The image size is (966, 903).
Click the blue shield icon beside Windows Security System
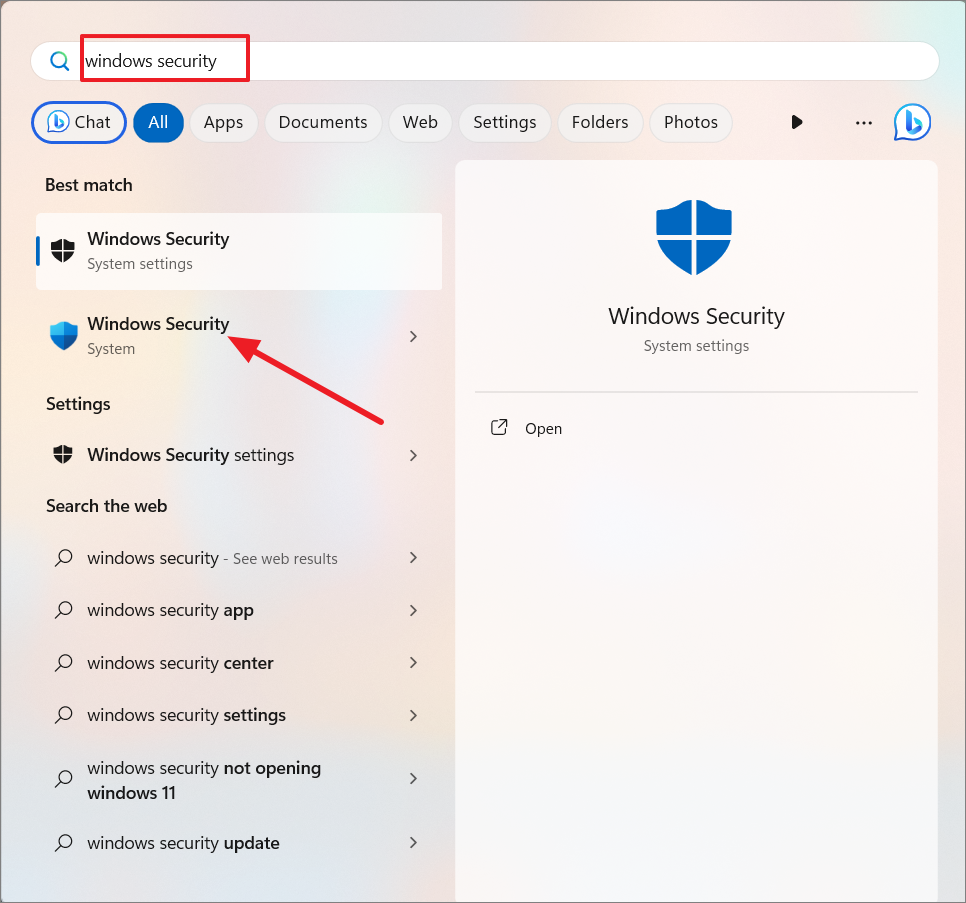coord(63,336)
